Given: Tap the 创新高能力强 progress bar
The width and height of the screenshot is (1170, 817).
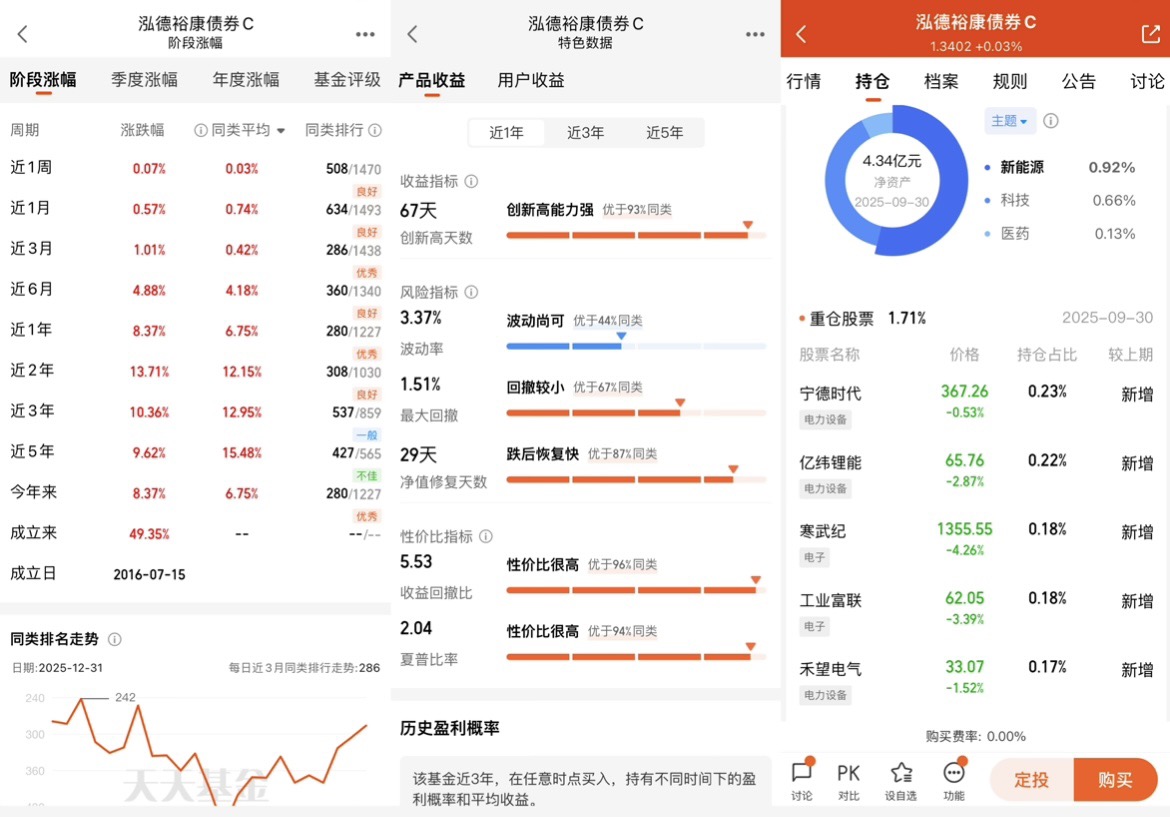Looking at the screenshot, I should click(636, 235).
